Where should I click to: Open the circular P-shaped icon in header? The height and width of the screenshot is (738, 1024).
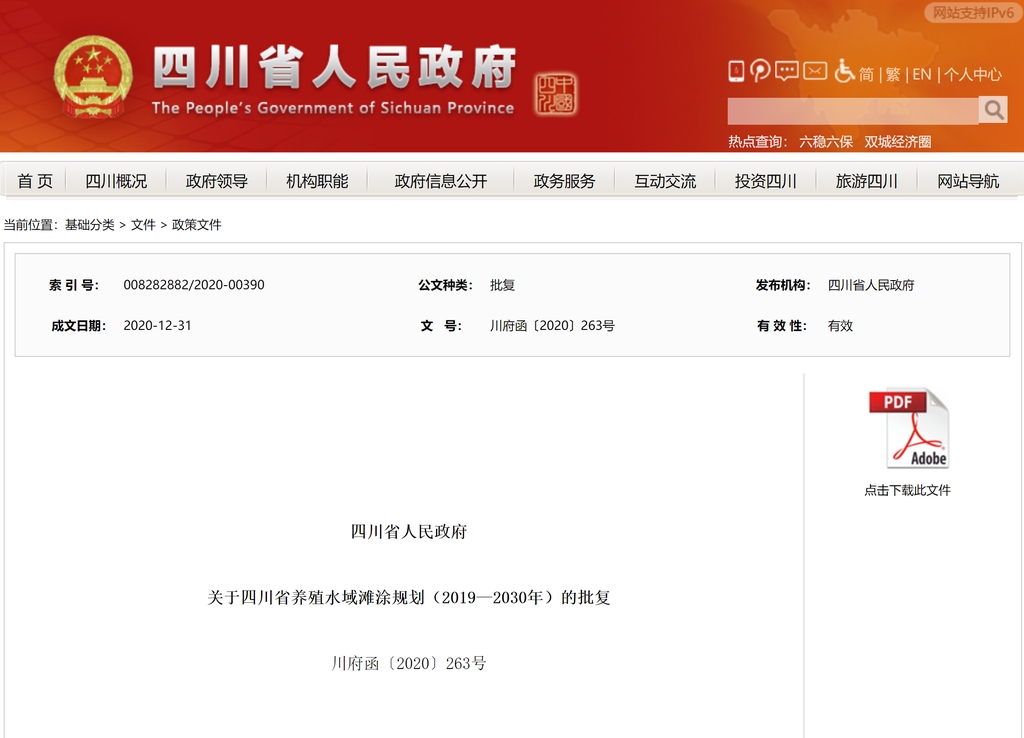pyautogui.click(x=761, y=71)
